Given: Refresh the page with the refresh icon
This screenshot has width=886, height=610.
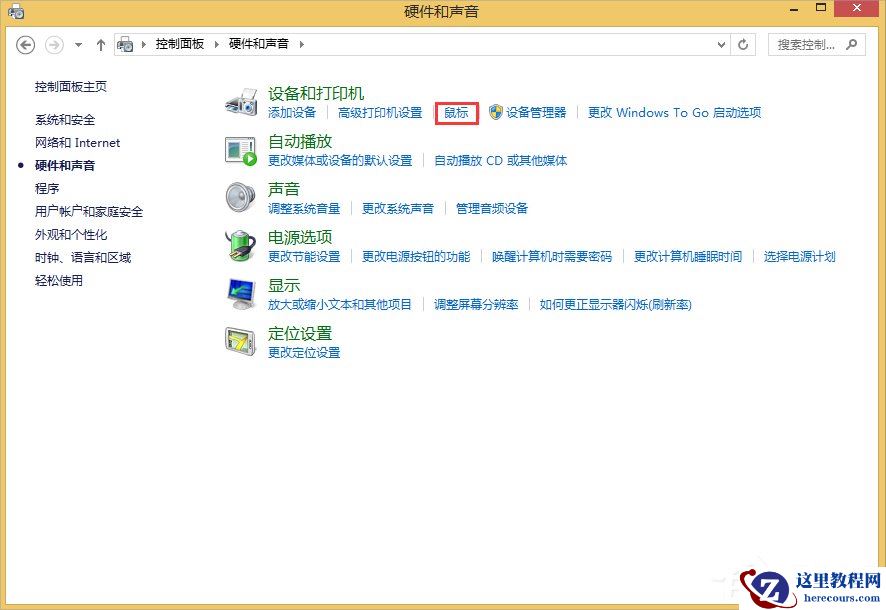Looking at the screenshot, I should tap(743, 44).
